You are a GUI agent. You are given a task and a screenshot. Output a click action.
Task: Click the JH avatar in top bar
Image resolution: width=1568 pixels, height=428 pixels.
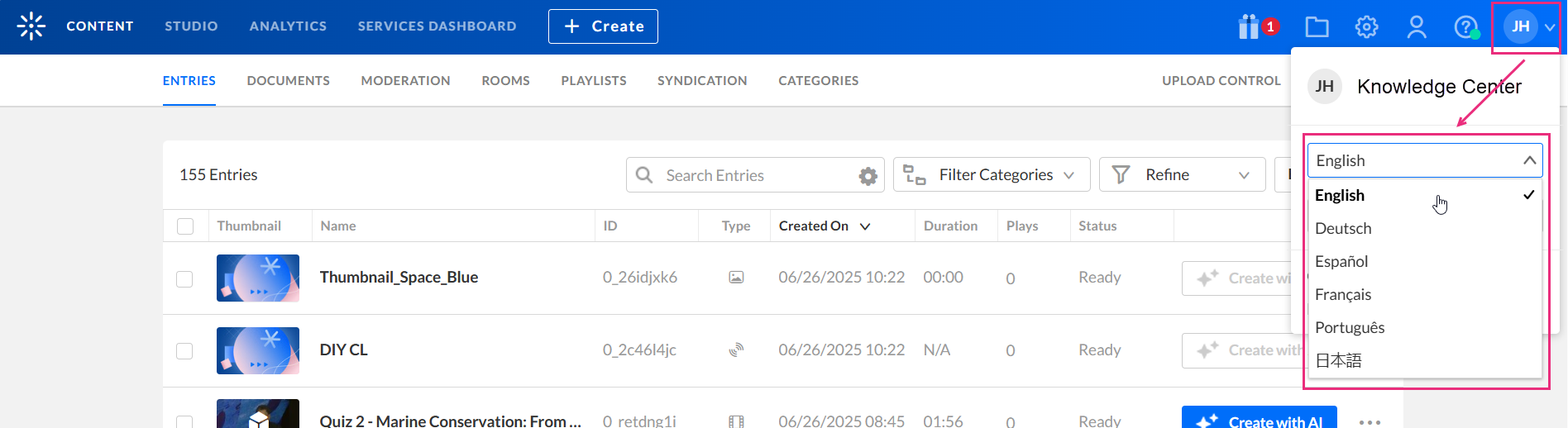click(1521, 26)
